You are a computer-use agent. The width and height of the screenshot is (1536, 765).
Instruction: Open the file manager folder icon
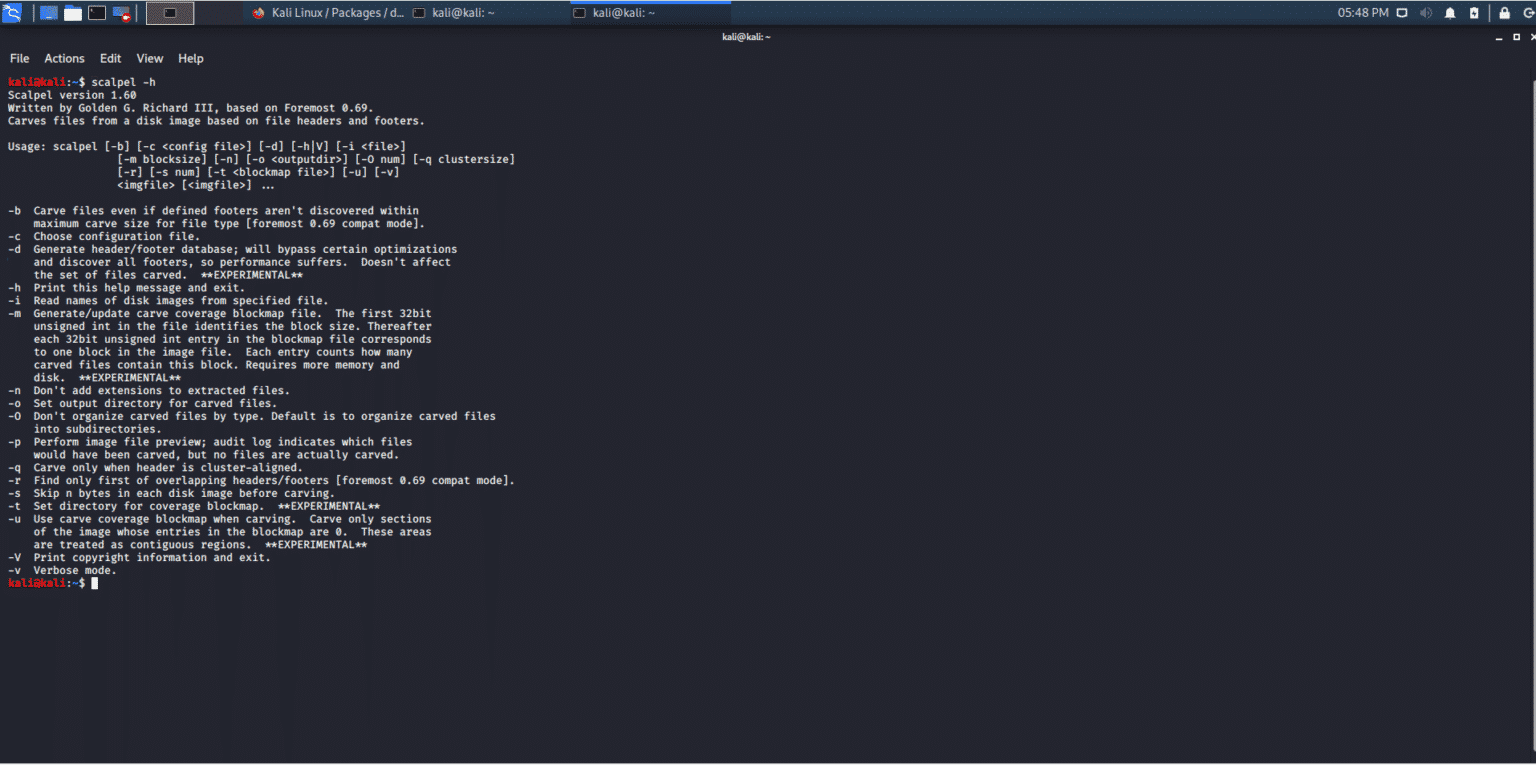click(73, 13)
